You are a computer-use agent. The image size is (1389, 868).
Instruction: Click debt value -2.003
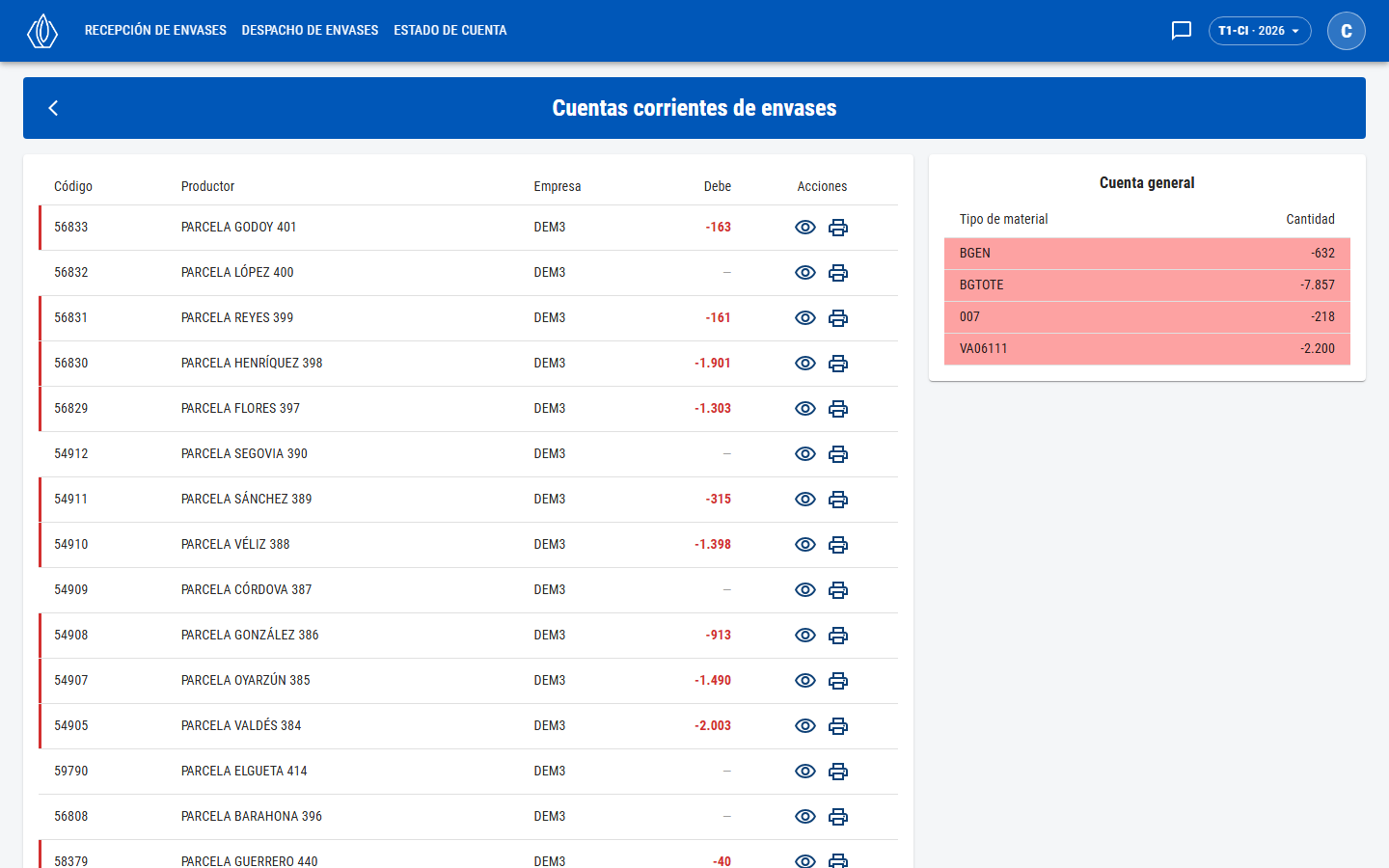tap(713, 726)
